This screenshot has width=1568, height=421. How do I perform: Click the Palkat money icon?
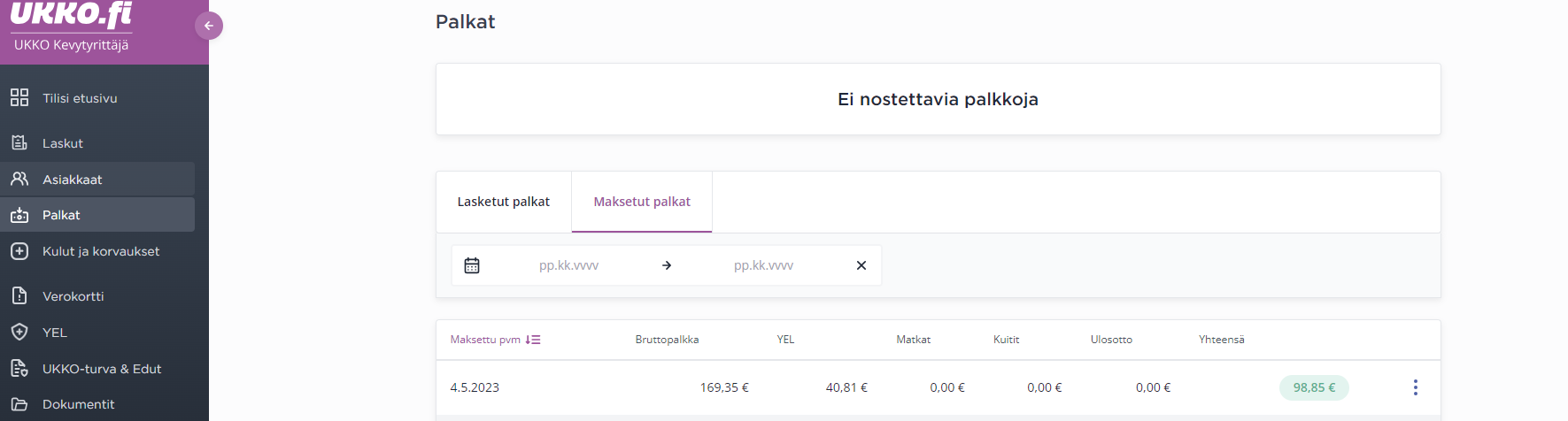click(19, 215)
